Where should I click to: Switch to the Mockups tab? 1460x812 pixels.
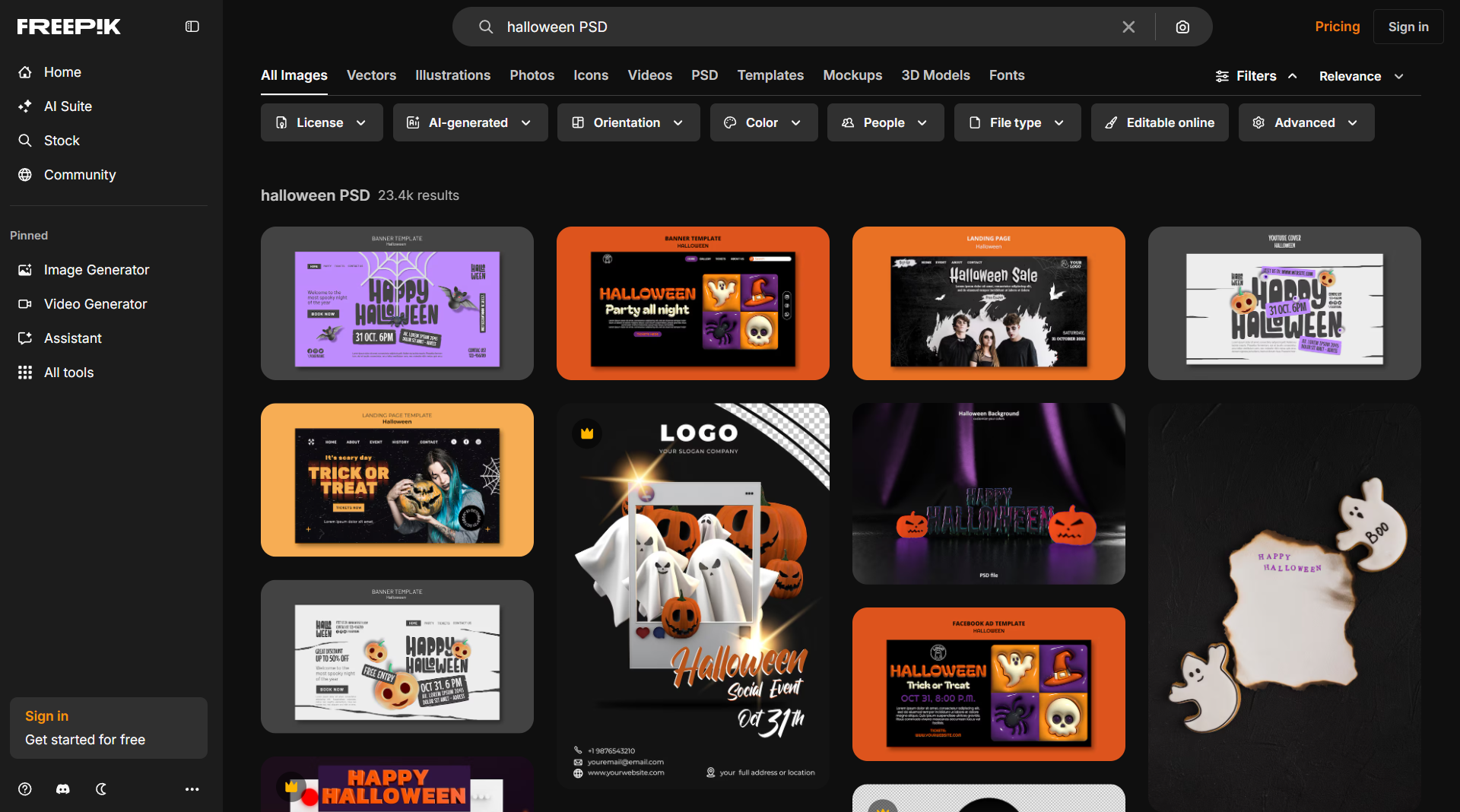tap(852, 75)
